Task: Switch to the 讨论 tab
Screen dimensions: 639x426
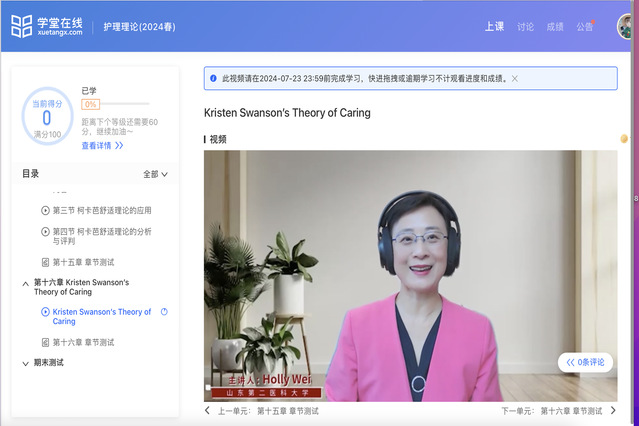Action: pyautogui.click(x=525, y=27)
